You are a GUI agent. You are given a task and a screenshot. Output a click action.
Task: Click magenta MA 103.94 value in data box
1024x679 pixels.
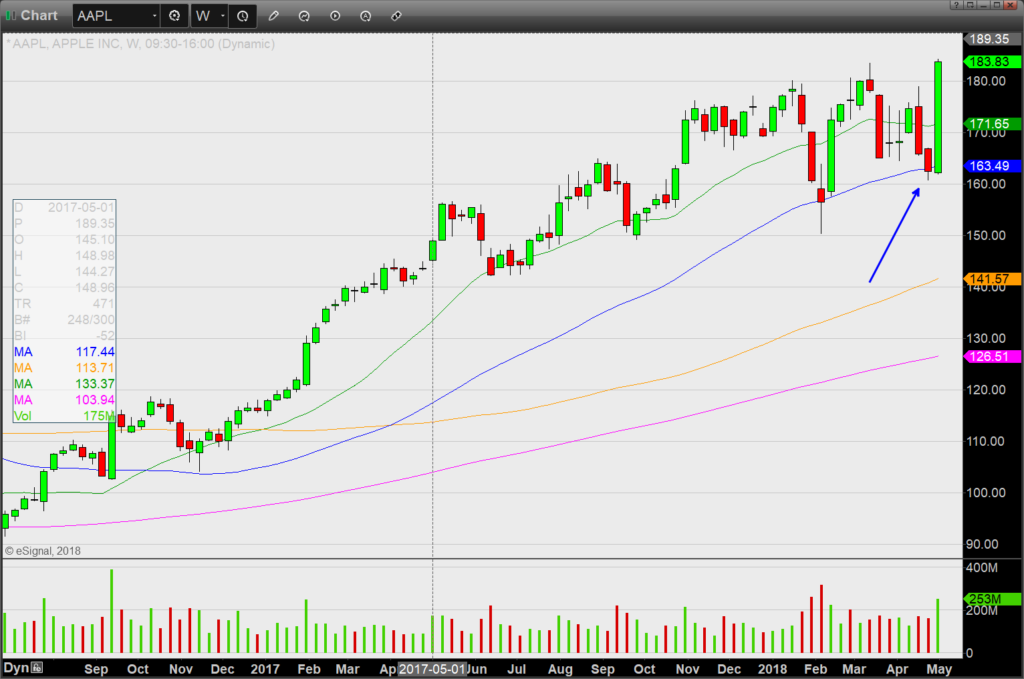click(95, 400)
